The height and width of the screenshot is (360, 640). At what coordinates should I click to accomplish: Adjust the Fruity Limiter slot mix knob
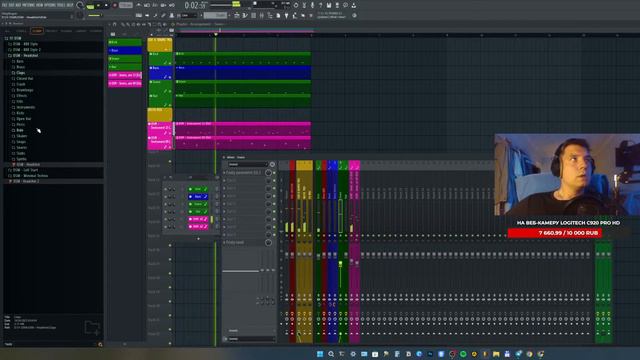pos(268,242)
